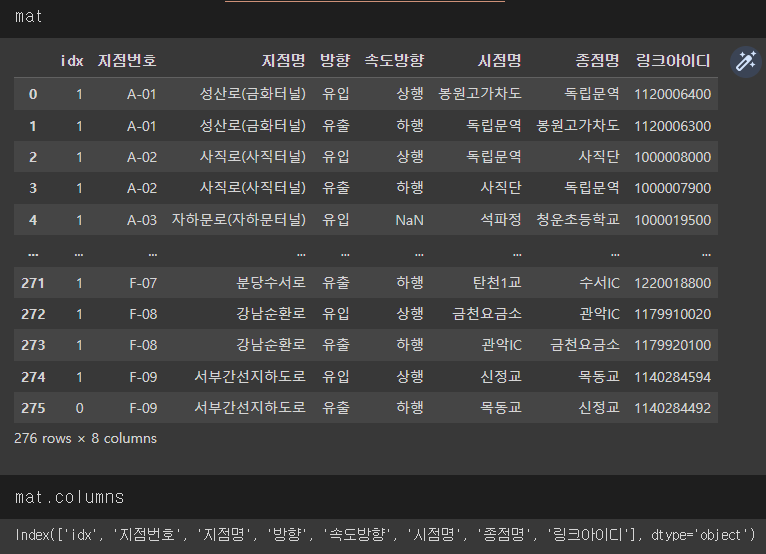Click '사직로(사직터널)' in row 2

pyautogui.click(x=253, y=157)
